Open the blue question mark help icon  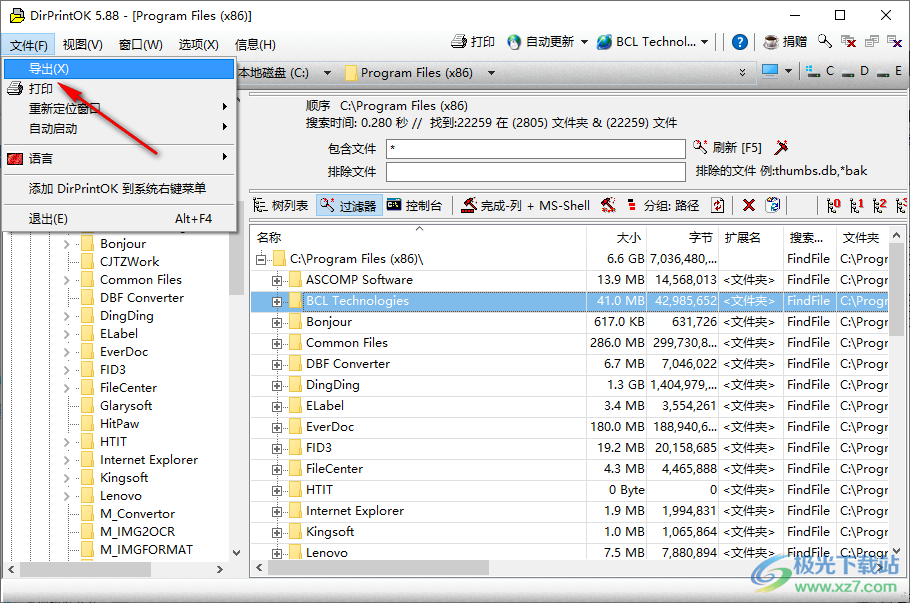click(740, 41)
